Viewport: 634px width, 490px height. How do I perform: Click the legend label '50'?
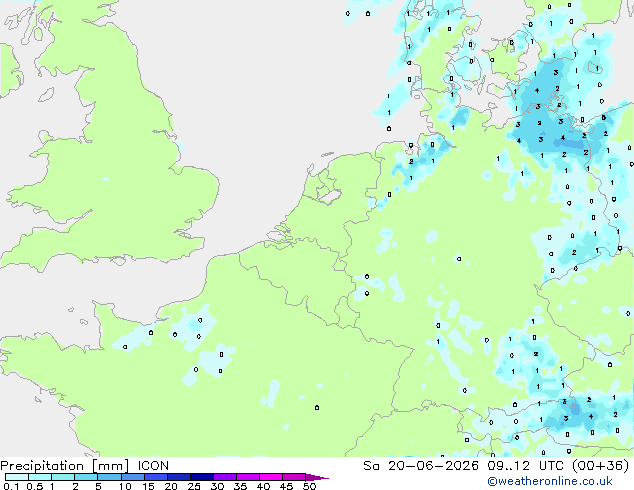click(x=309, y=486)
